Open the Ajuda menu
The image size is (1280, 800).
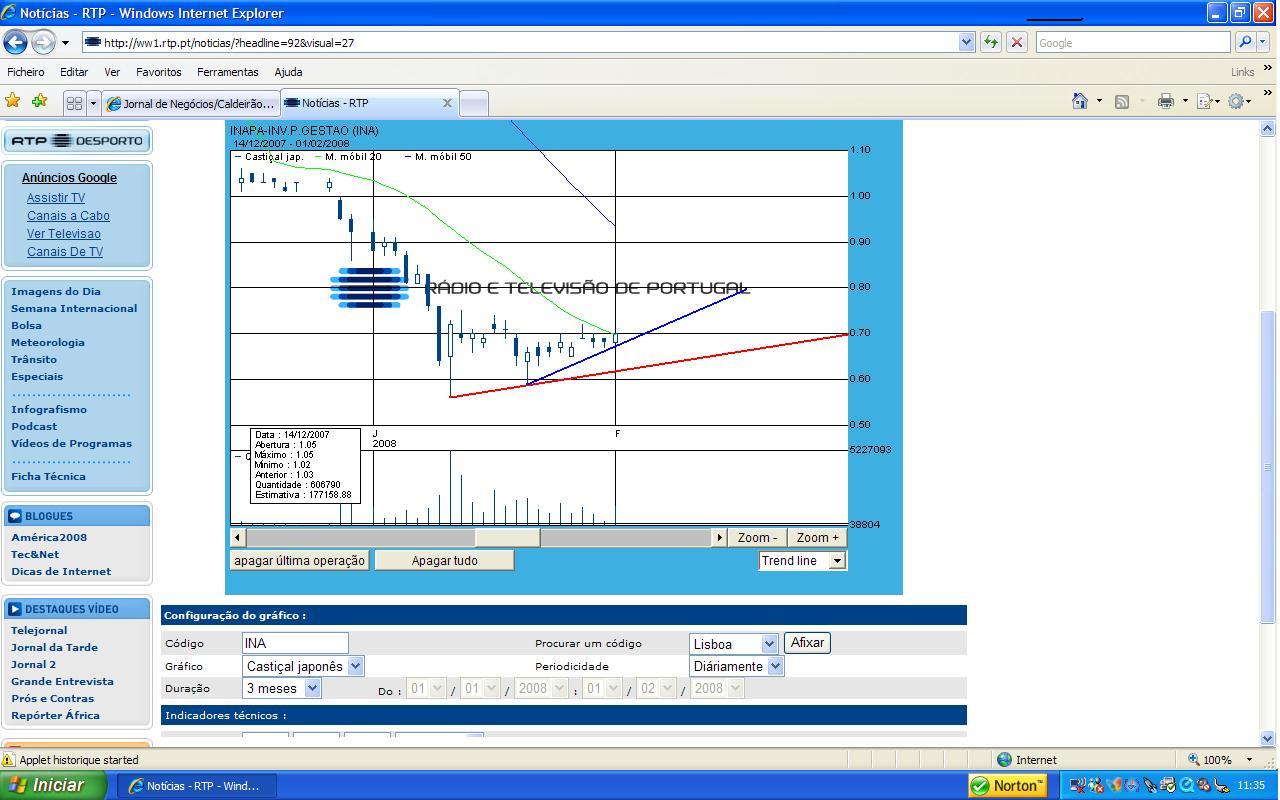pyautogui.click(x=288, y=72)
